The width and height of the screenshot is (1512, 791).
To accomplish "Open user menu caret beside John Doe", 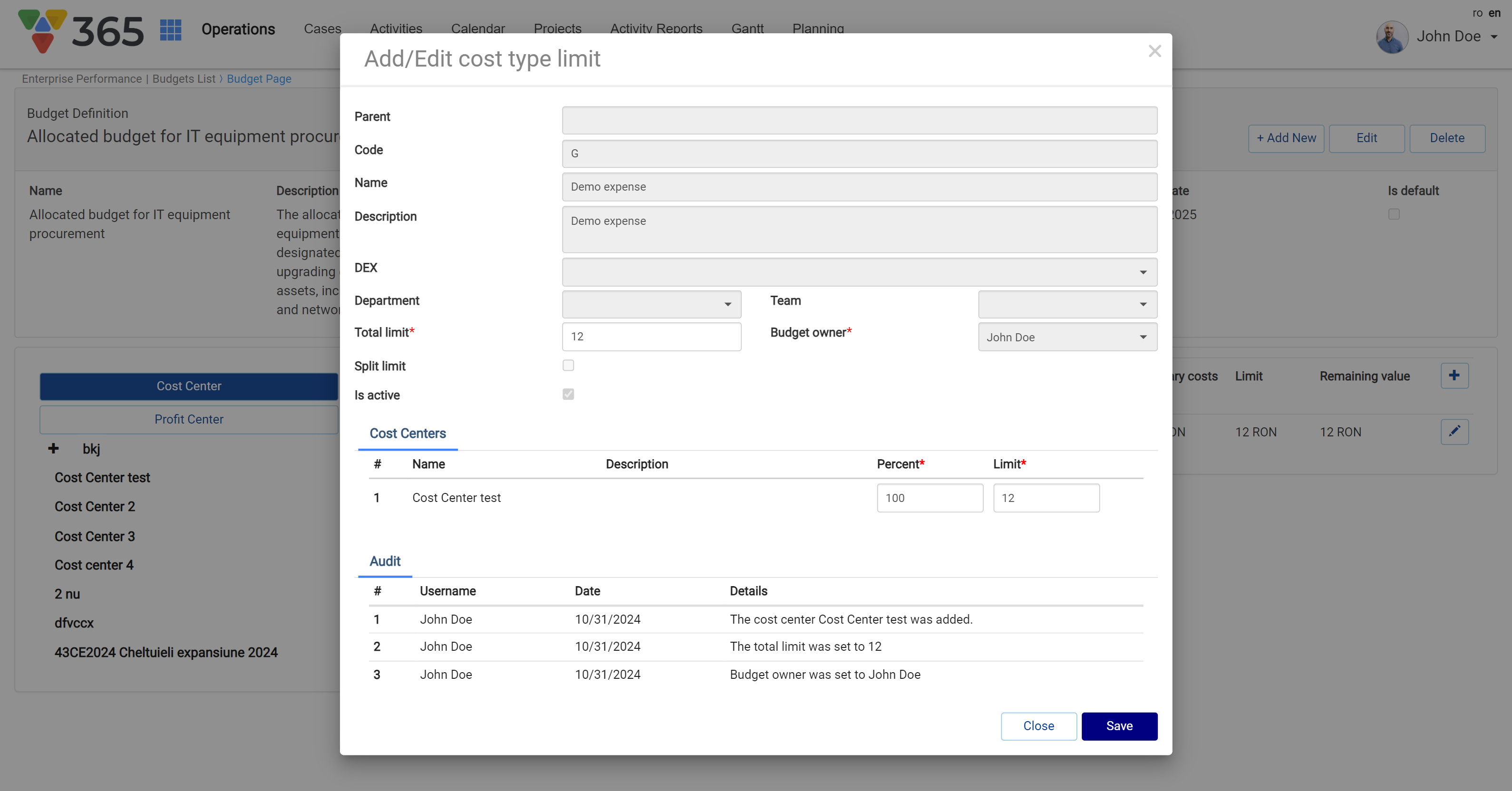I will coord(1494,37).
